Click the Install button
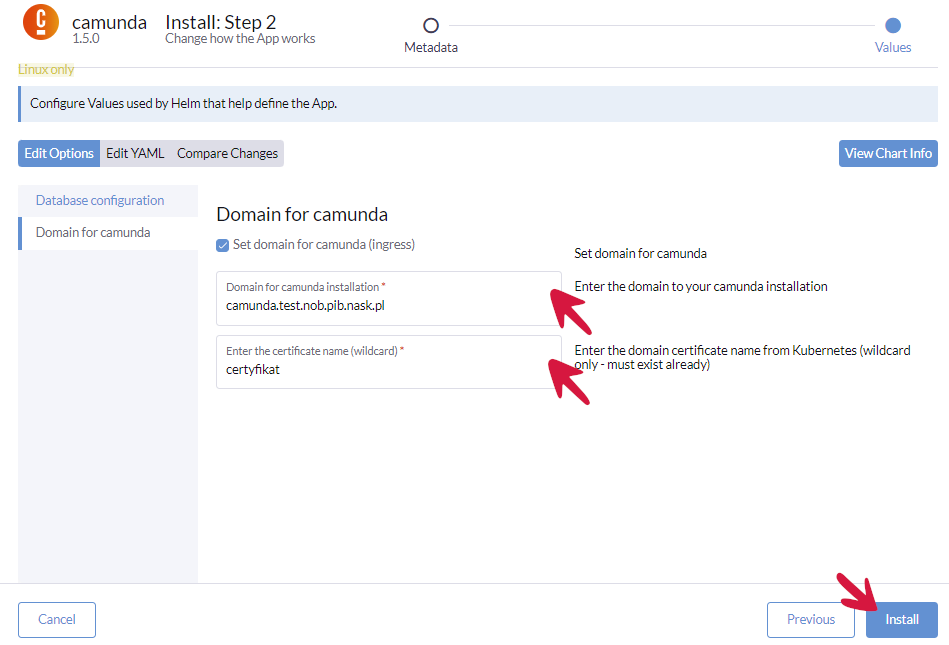Screen dimensions: 949x645 (901, 619)
